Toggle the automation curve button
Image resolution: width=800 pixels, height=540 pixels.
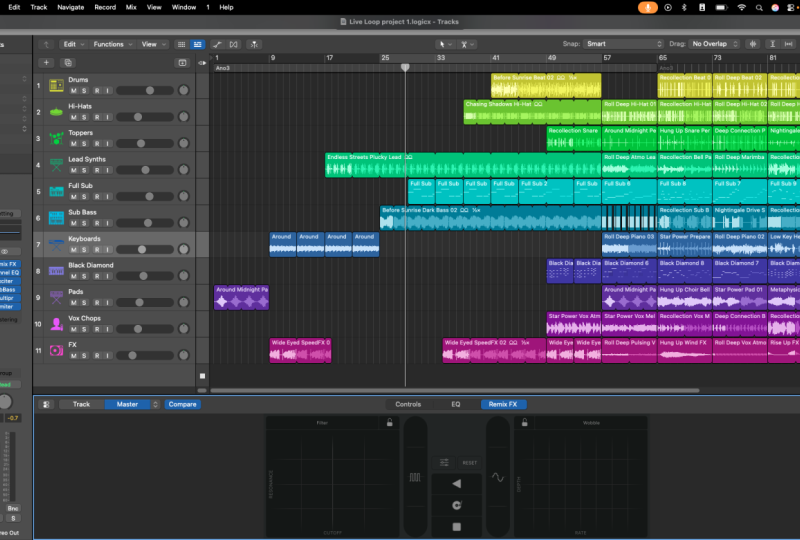tap(217, 44)
